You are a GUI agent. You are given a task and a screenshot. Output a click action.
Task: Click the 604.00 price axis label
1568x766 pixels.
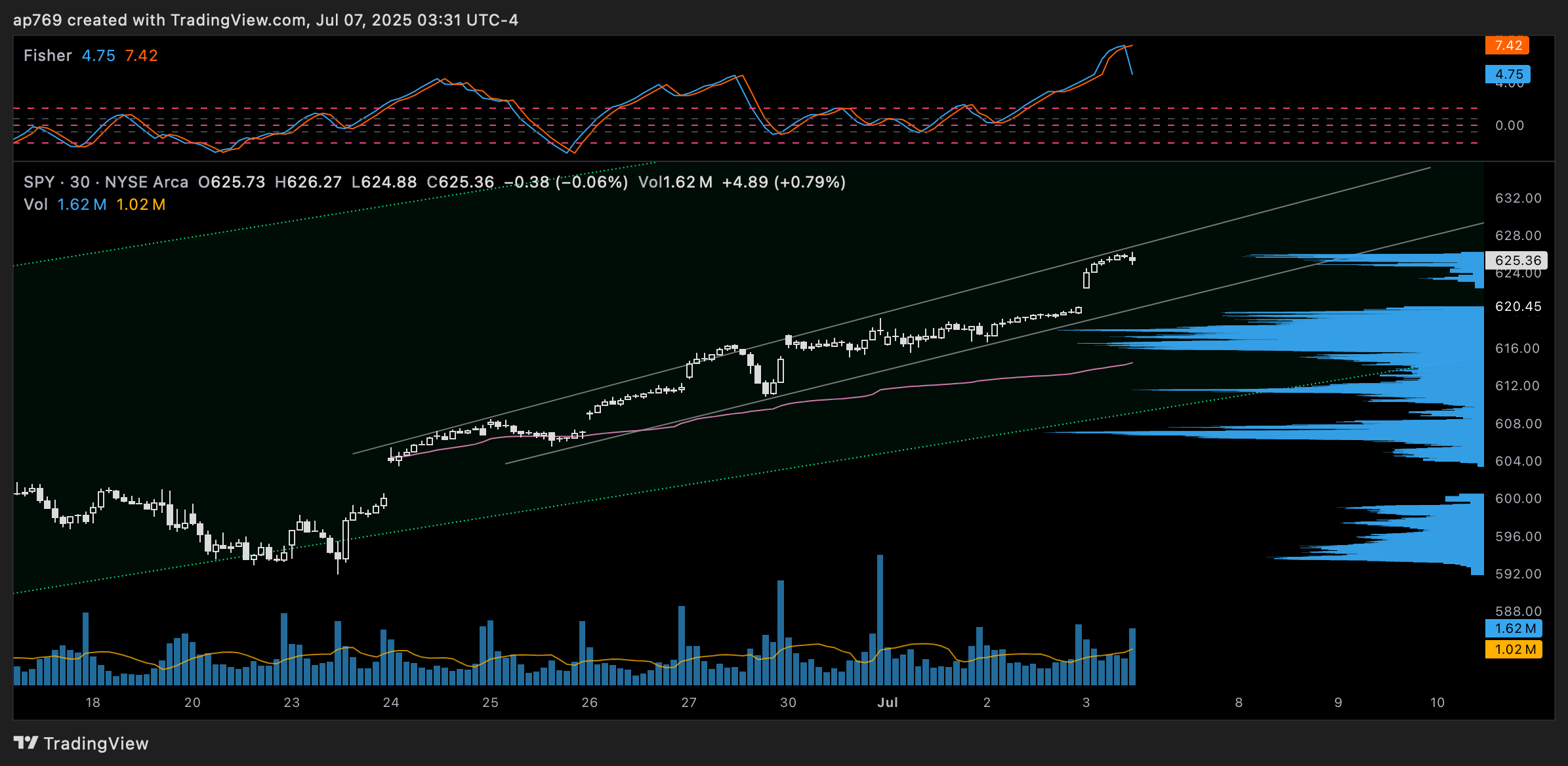pos(1518,461)
